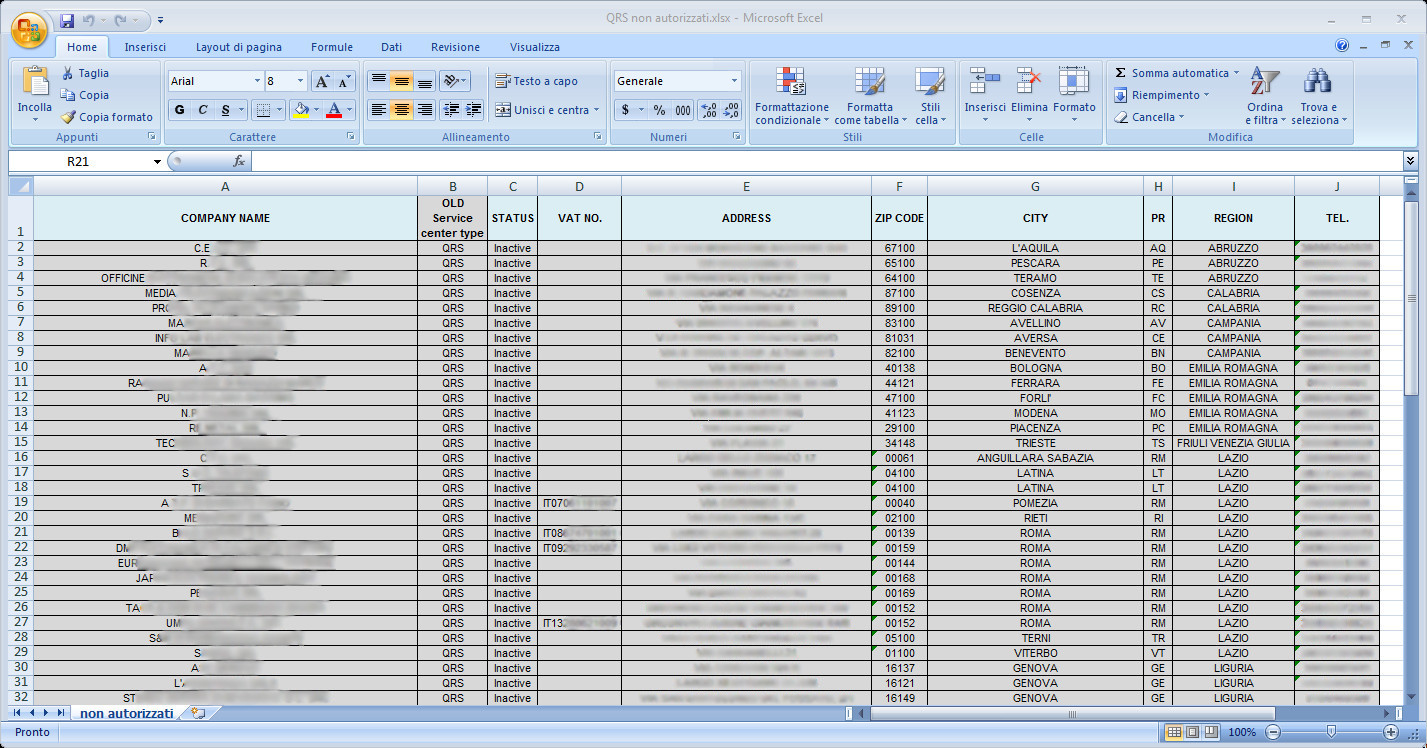Click decrease decimal icon
Screen dimensions: 1427x748
point(731,110)
